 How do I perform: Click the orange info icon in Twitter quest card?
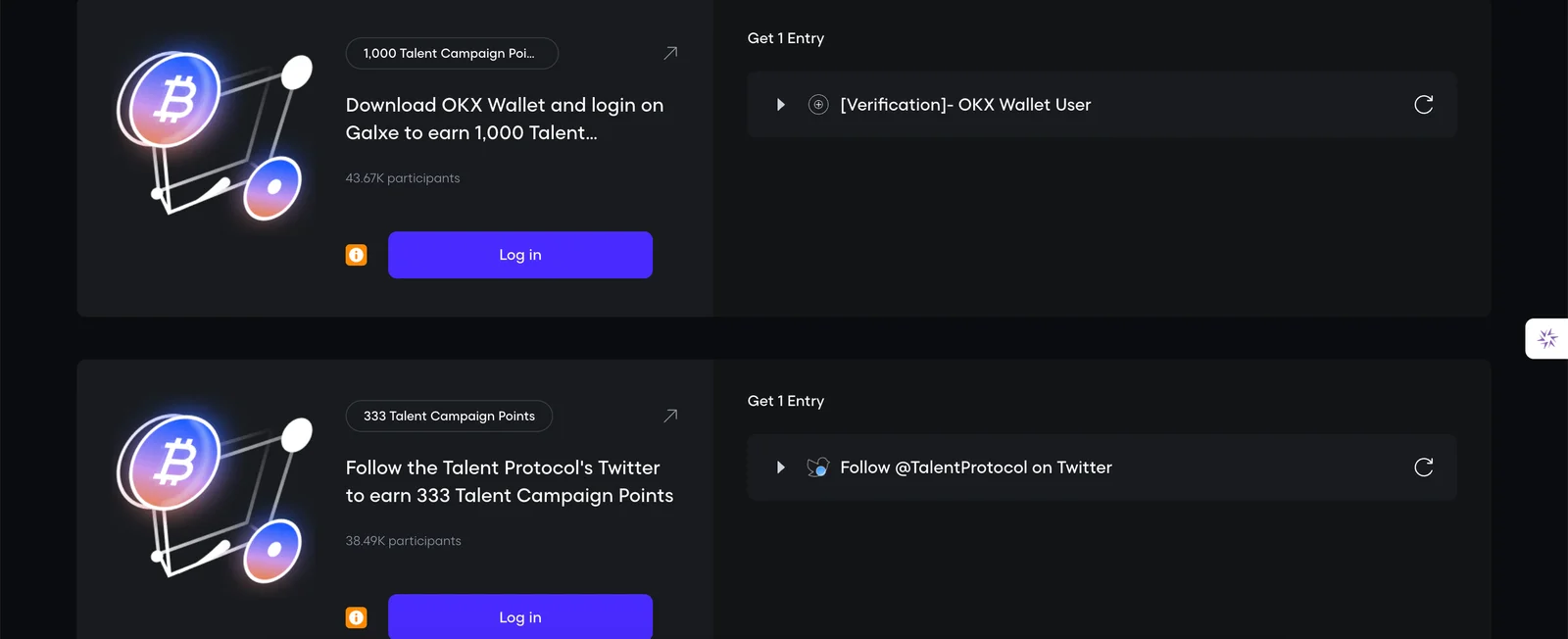click(357, 617)
